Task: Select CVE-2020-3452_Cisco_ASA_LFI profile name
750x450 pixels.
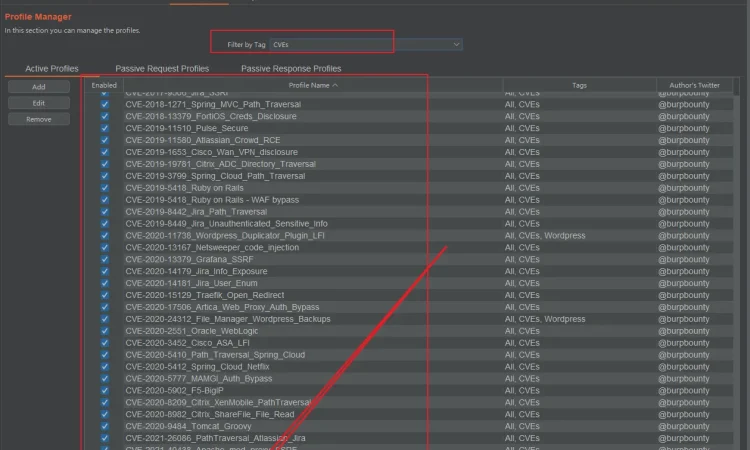Action: click(x=188, y=343)
